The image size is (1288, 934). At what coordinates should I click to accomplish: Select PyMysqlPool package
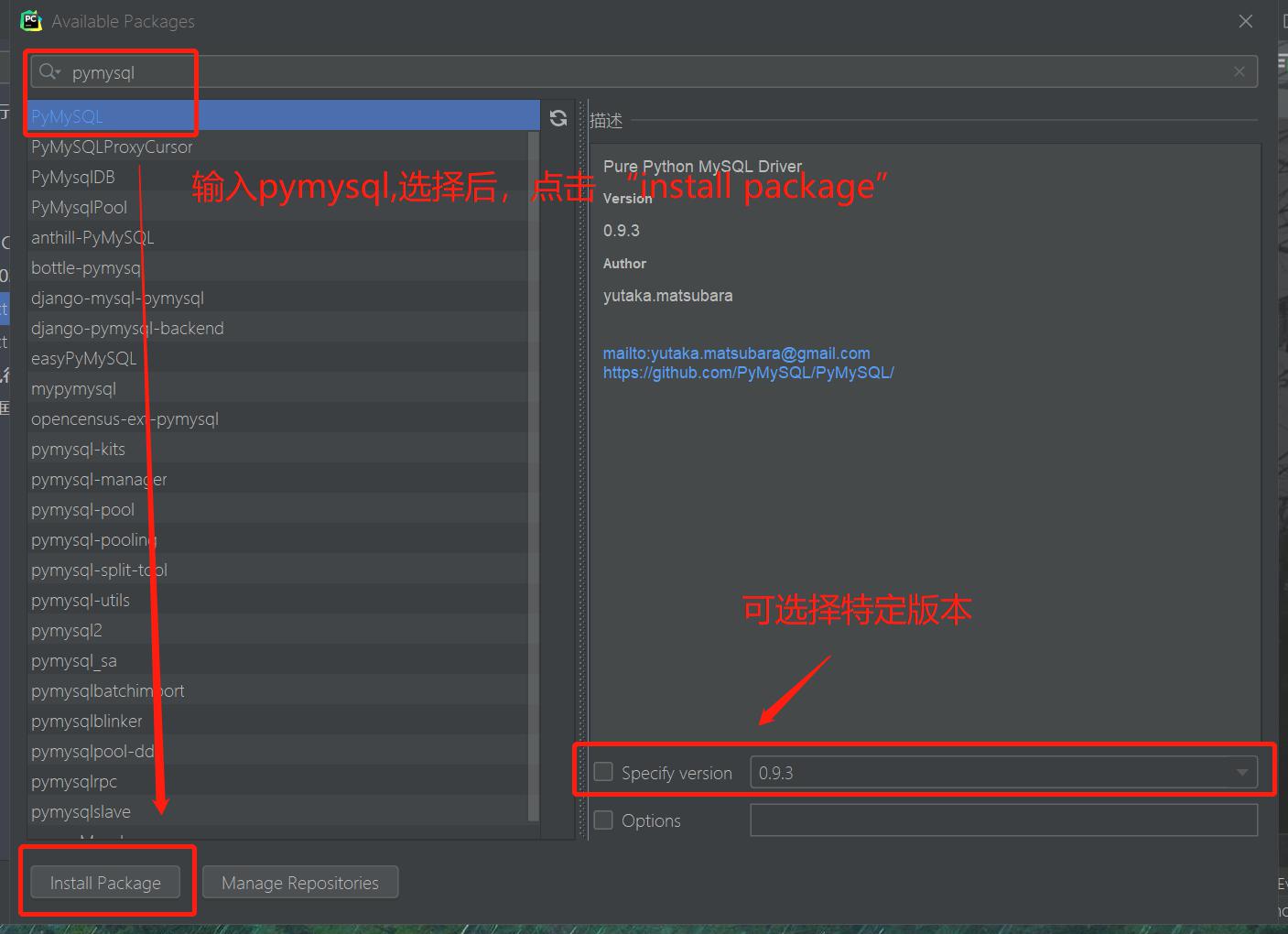tap(278, 207)
